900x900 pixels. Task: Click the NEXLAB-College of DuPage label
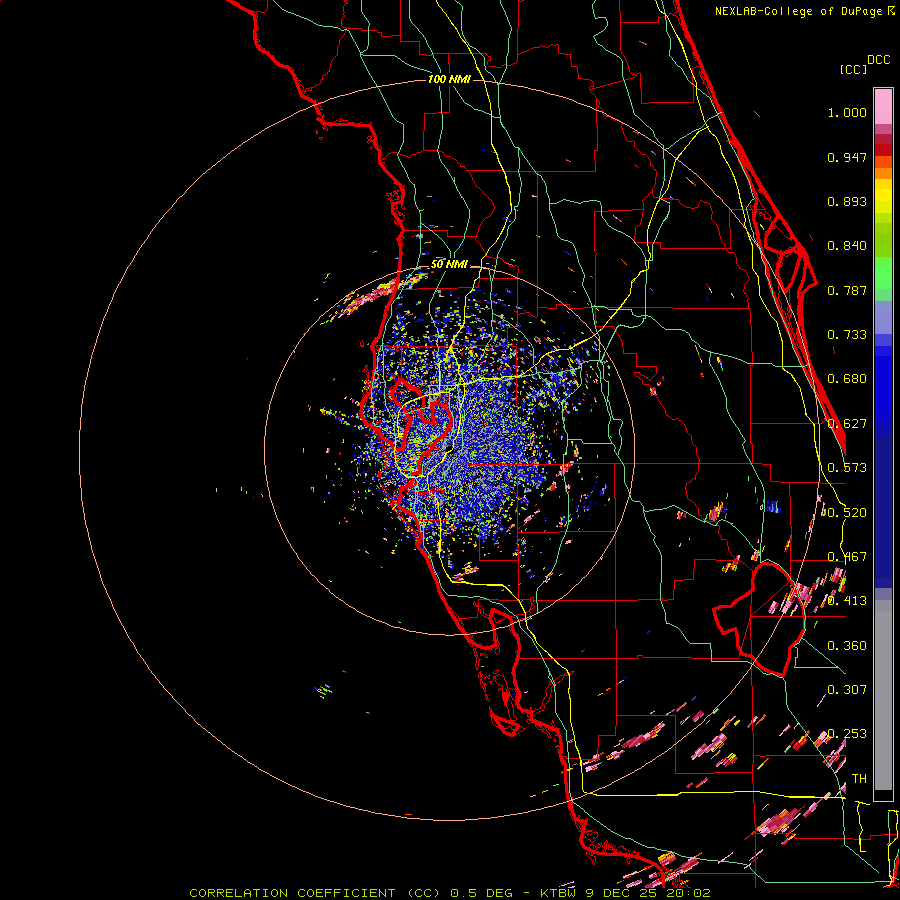(x=799, y=11)
